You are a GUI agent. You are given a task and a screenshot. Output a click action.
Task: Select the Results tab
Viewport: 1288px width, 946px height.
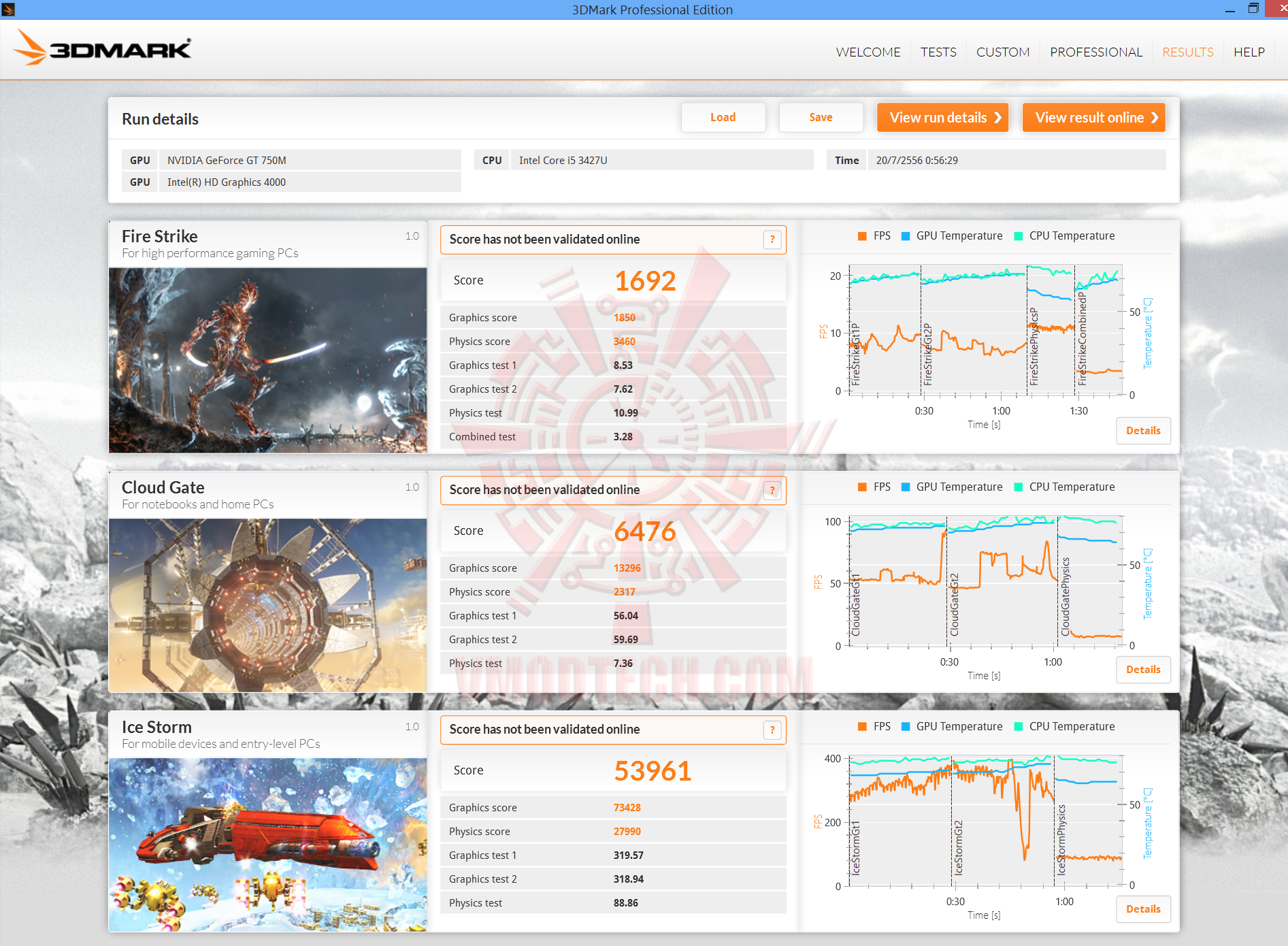tap(1188, 52)
